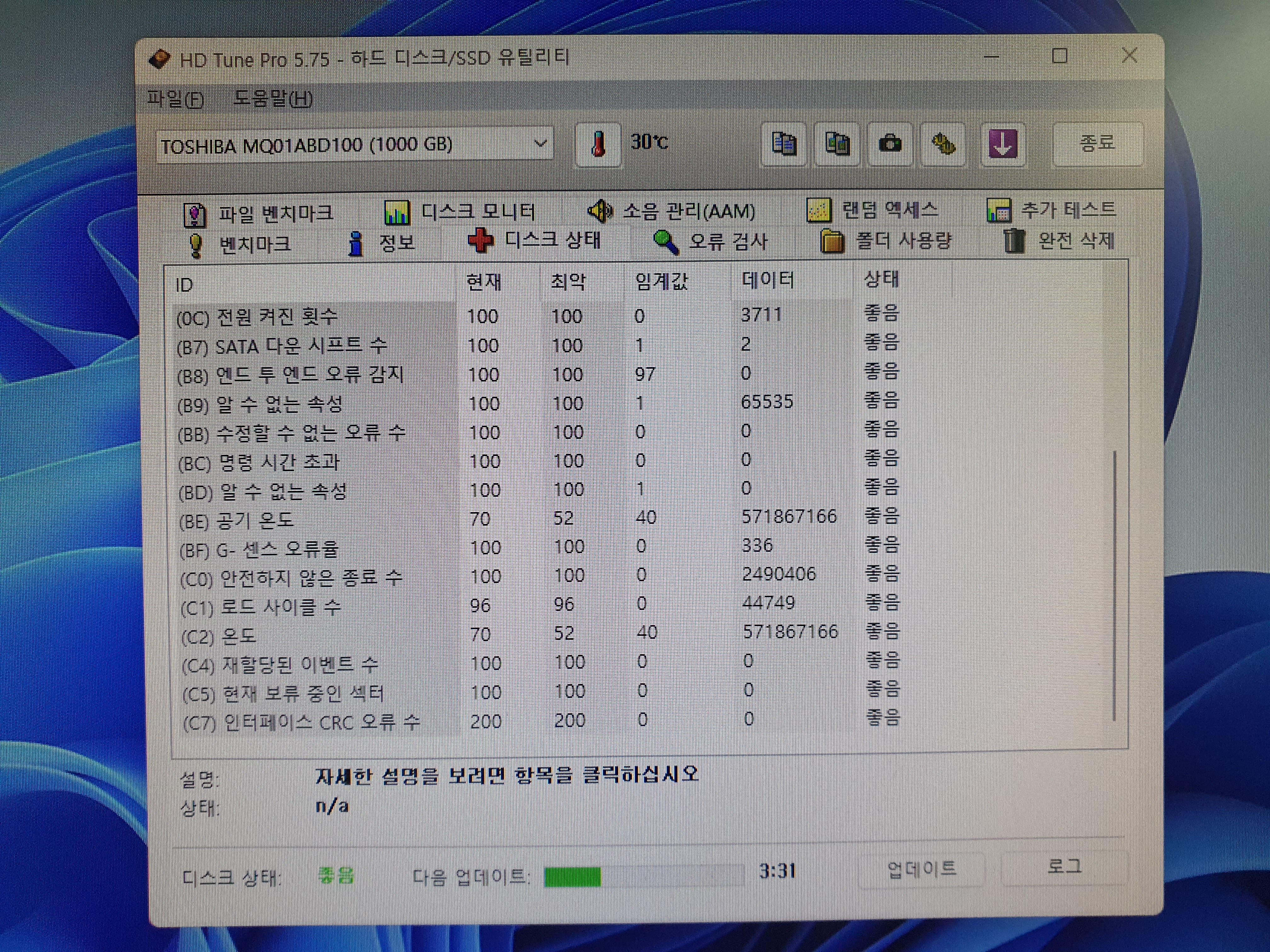Viewport: 1270px width, 952px height.
Task: Click the 30℃ temperature reading
Action: pyautogui.click(x=649, y=142)
